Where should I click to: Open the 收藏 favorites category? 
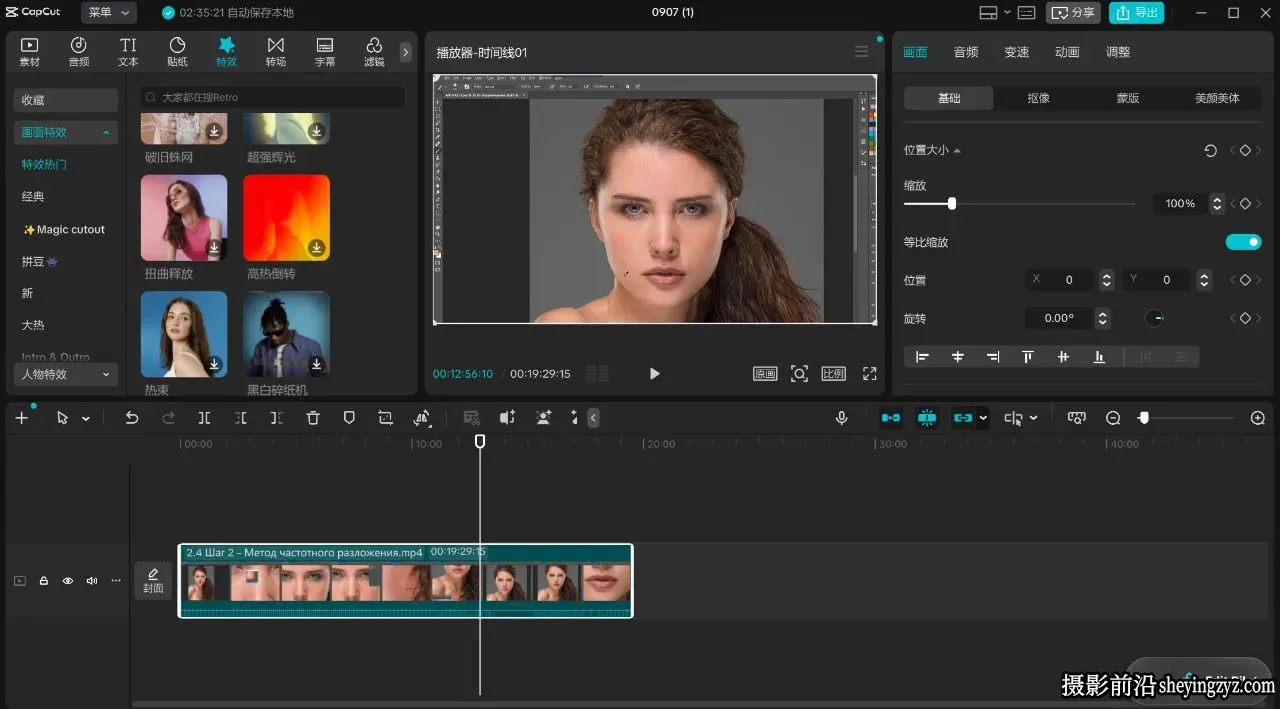pyautogui.click(x=66, y=100)
